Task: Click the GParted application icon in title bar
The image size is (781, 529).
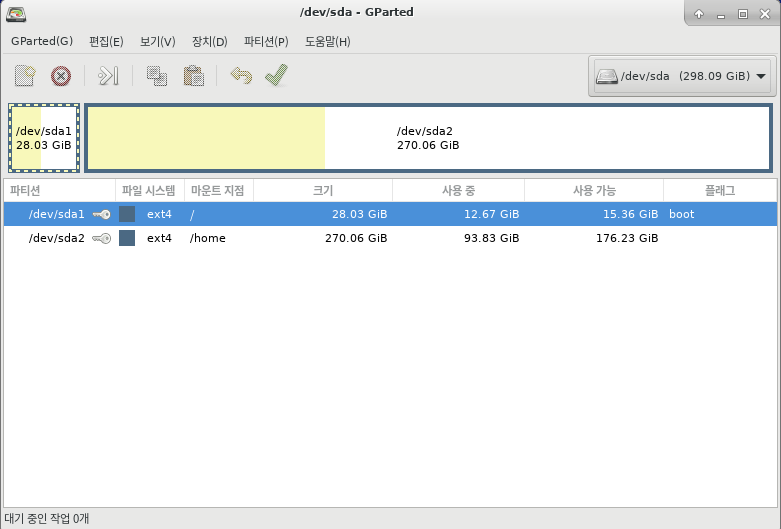Action: tap(16, 13)
